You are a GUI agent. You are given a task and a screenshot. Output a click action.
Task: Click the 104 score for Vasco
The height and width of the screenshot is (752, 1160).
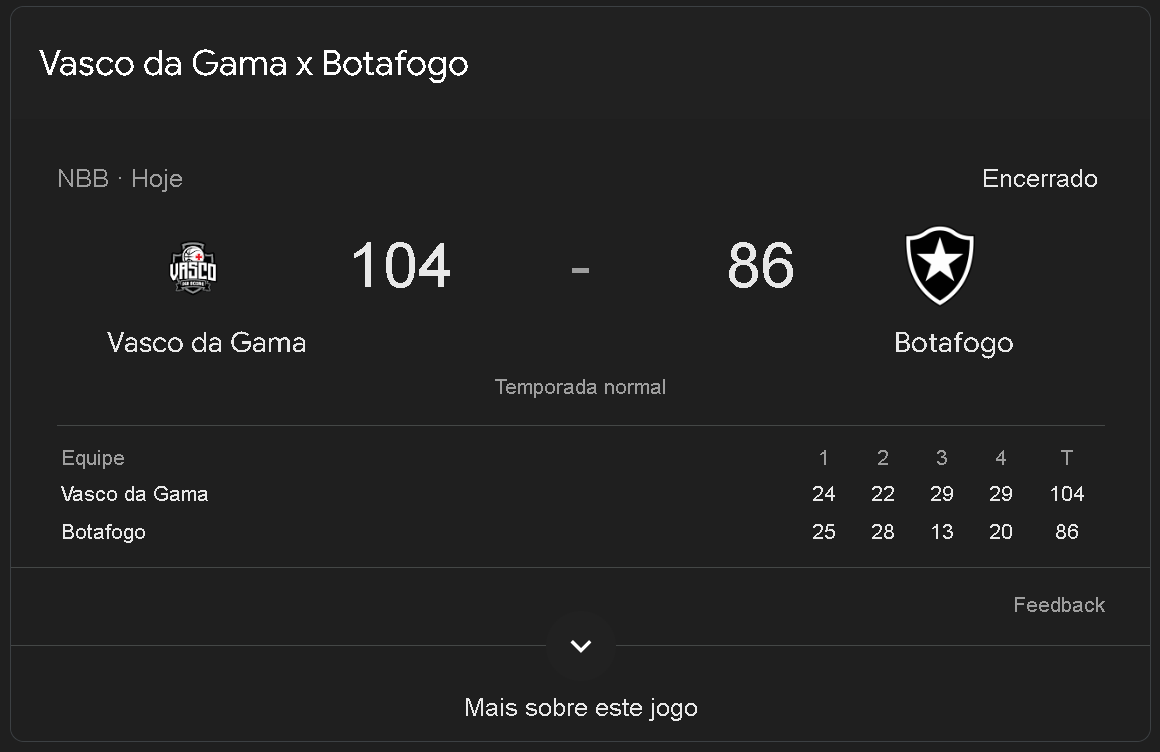(x=401, y=266)
